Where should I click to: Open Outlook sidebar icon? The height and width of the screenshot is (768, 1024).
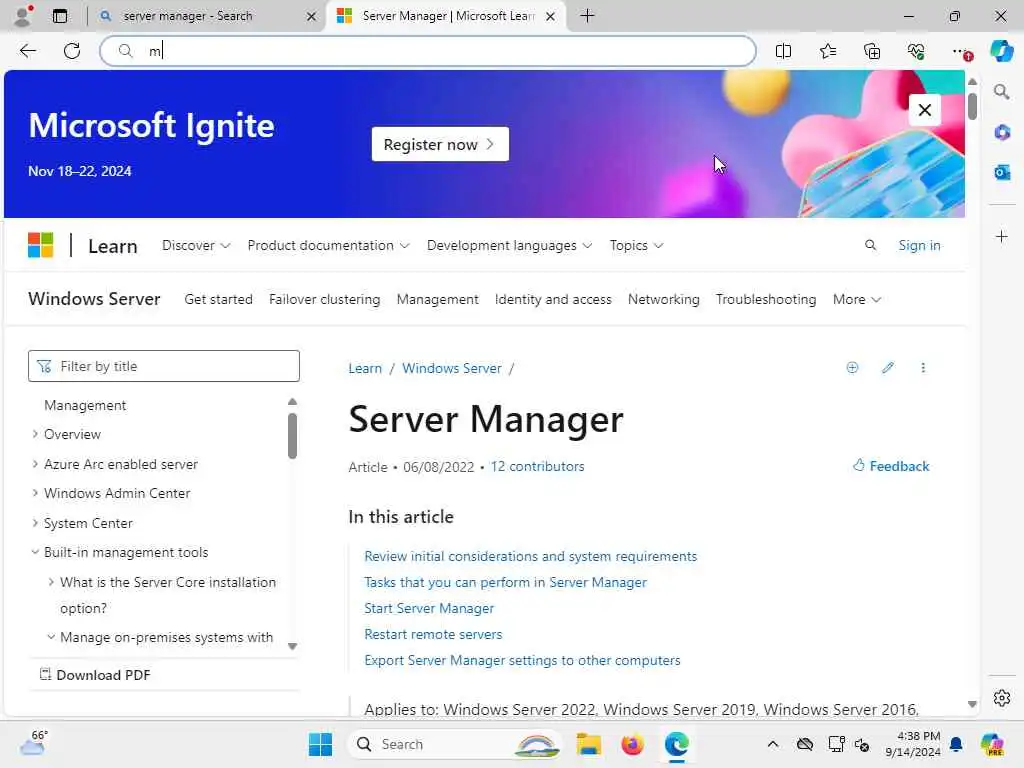point(1002,172)
